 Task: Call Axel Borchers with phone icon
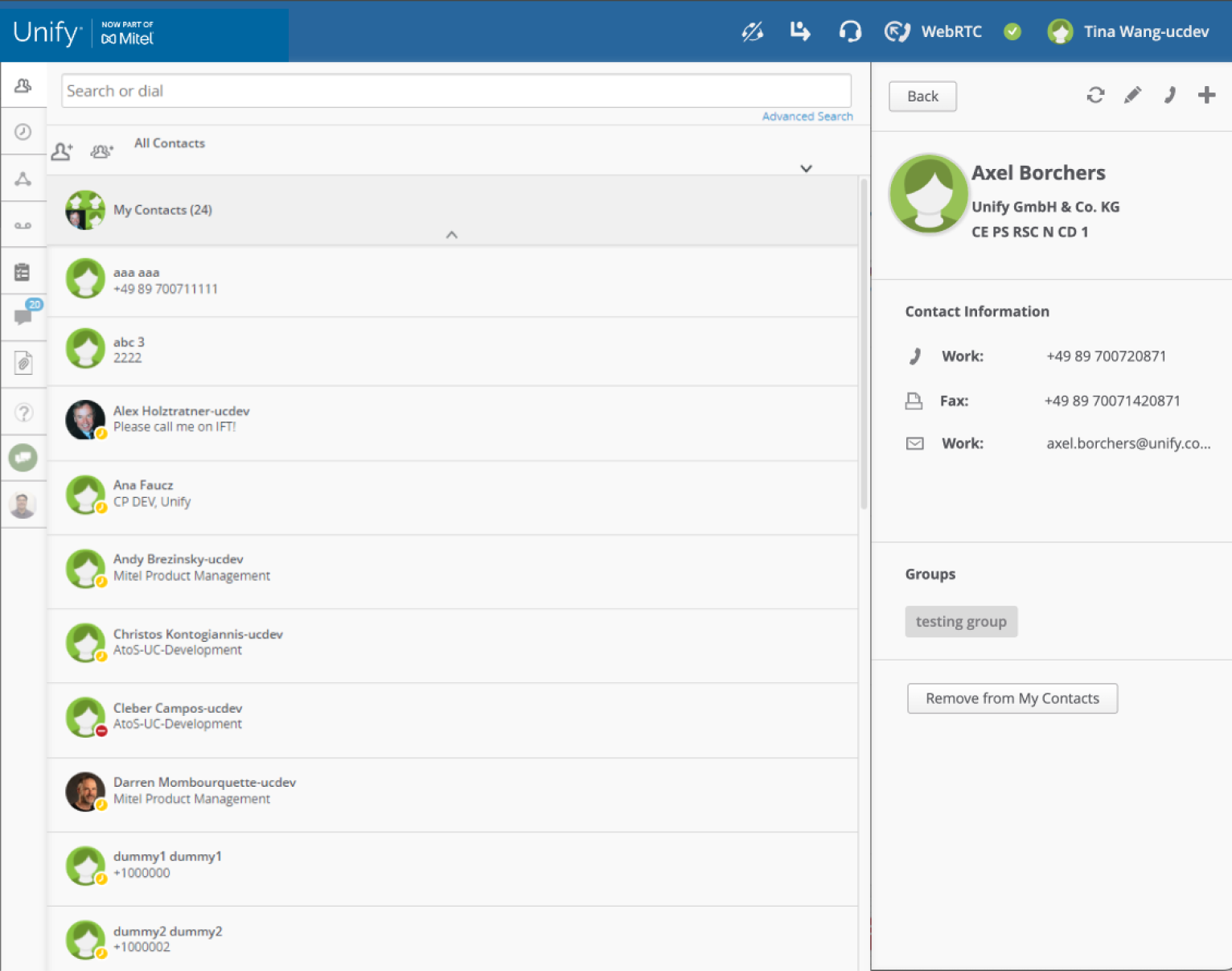(x=1169, y=96)
